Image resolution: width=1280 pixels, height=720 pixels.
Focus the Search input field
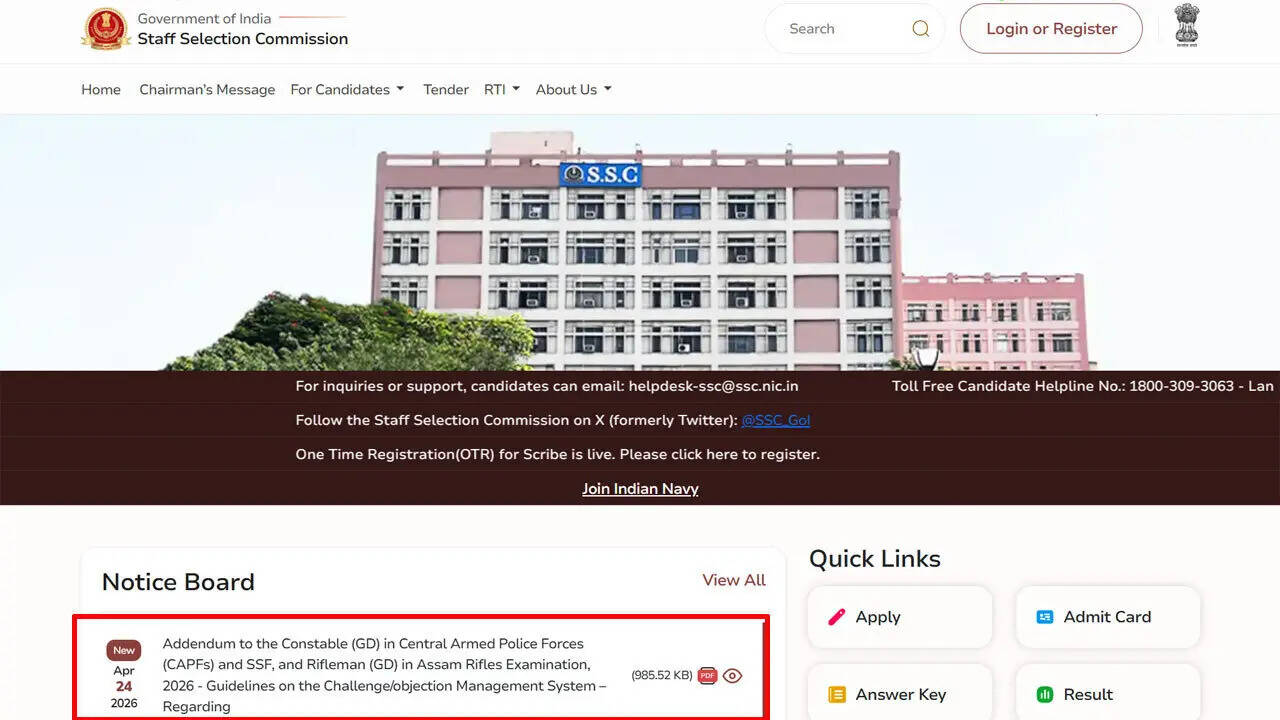click(x=845, y=29)
